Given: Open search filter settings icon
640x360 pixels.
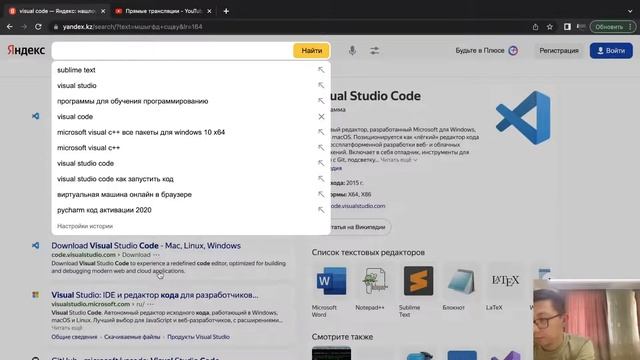Looking at the screenshot, I should coord(374,51).
